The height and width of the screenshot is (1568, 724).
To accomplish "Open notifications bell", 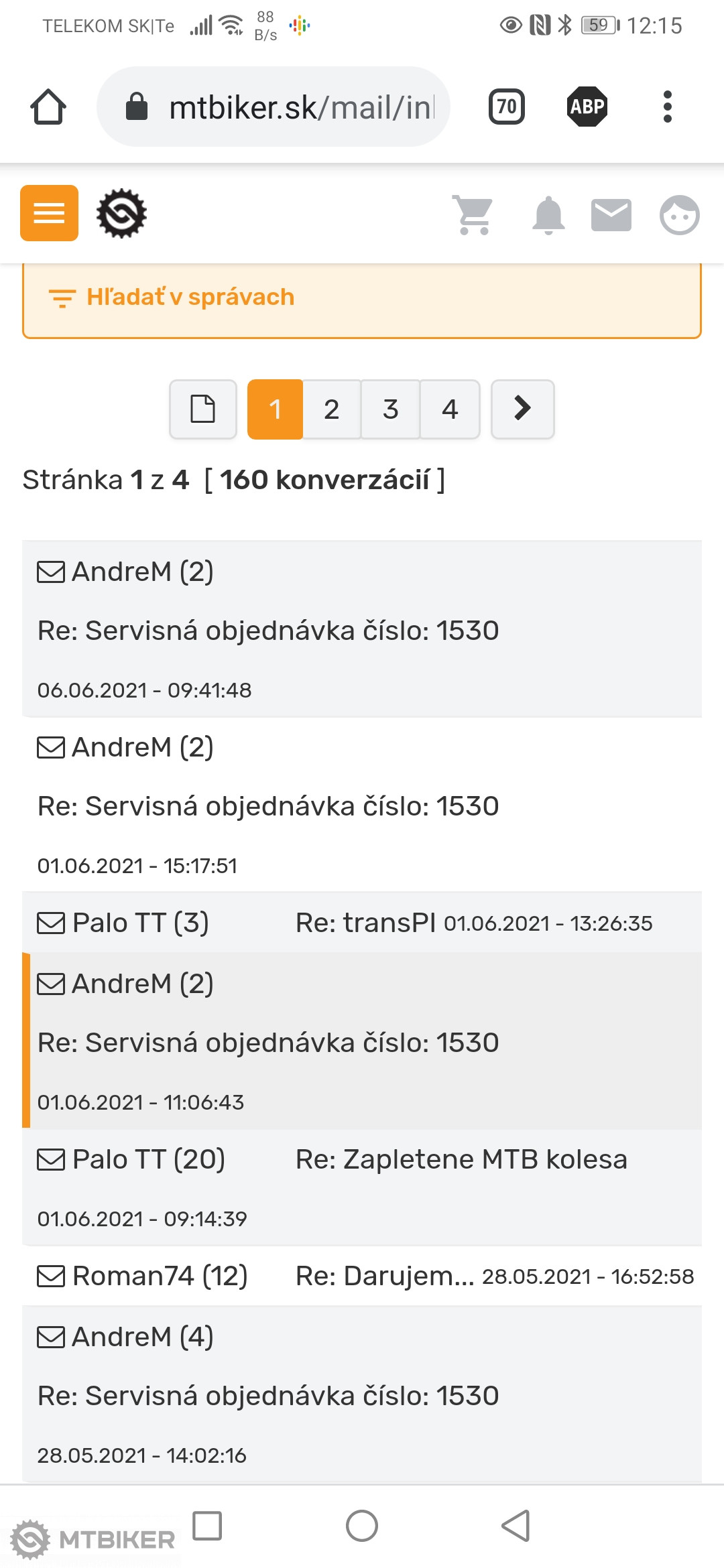I will (548, 215).
